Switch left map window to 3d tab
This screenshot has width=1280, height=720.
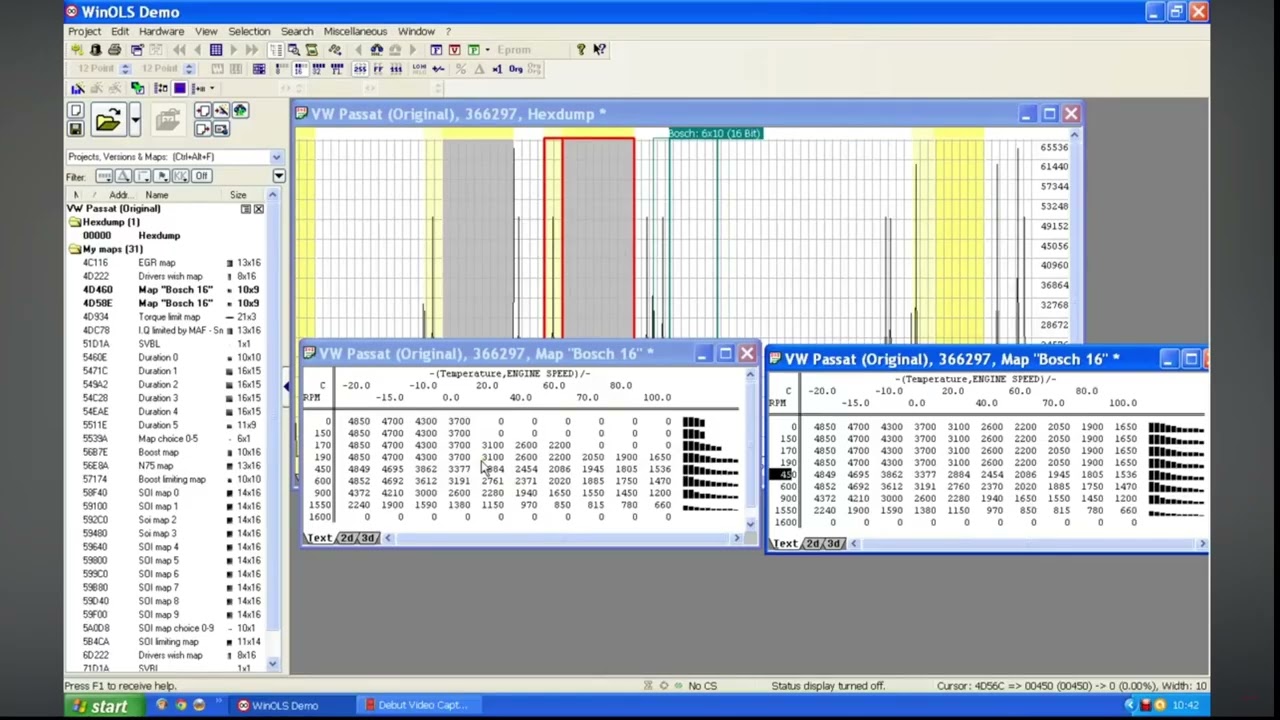pyautogui.click(x=369, y=538)
